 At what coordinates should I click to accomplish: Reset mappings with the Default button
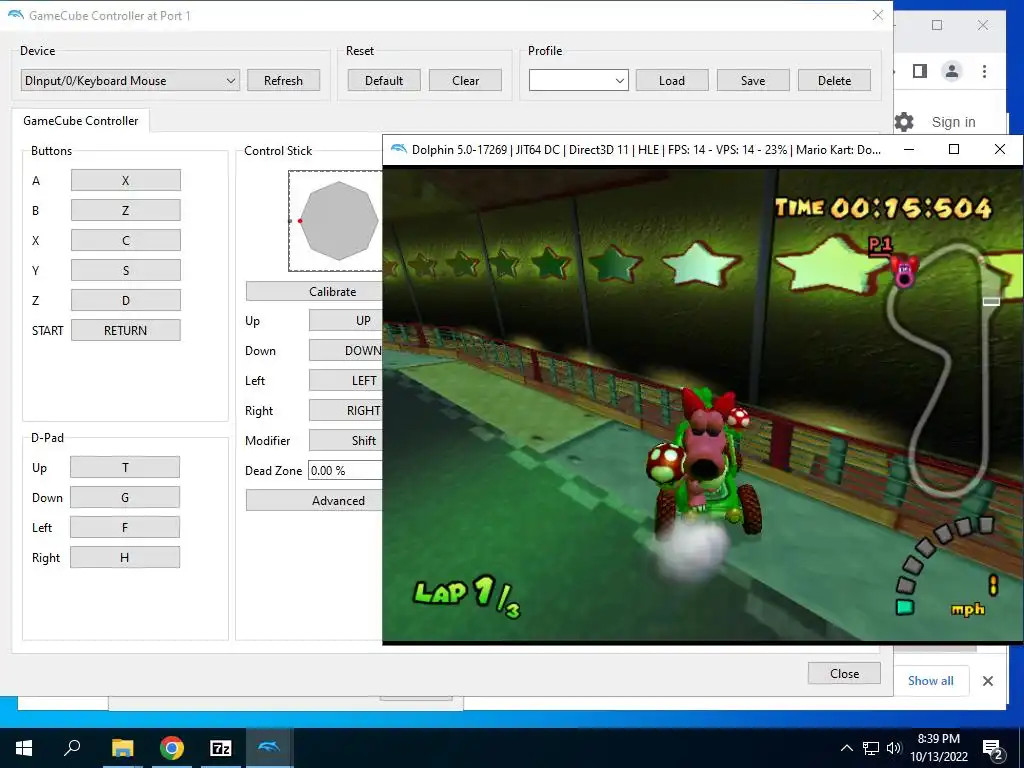384,80
